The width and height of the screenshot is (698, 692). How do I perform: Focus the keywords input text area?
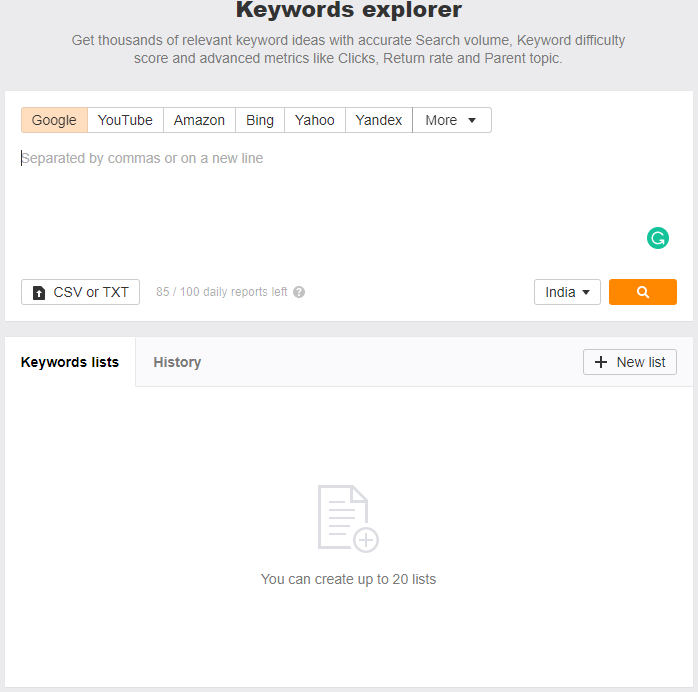[349, 205]
